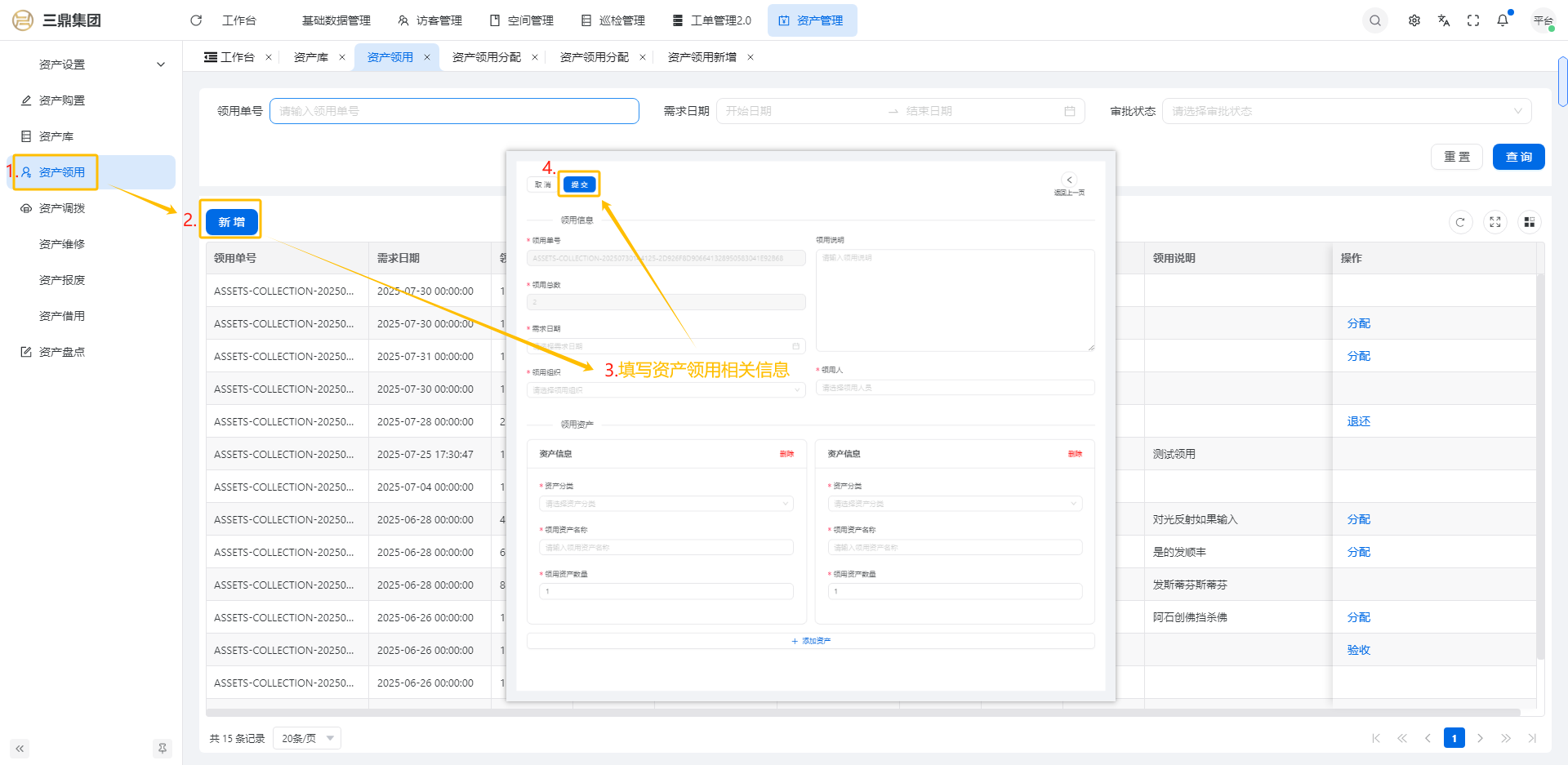Screen dimensions: 1568x765
Task: Click the 验收 link in the table
Action: pyautogui.click(x=1358, y=650)
